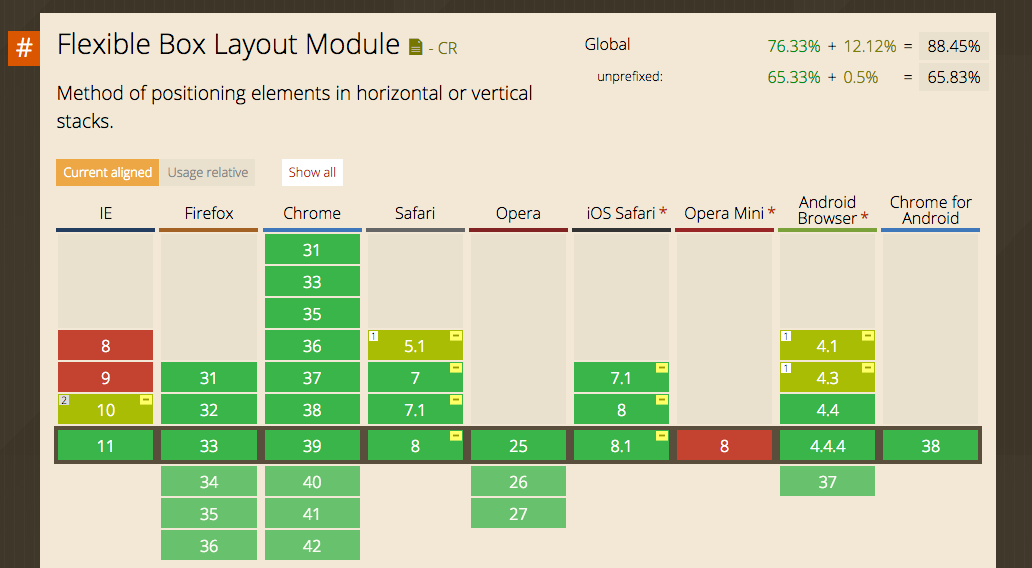Click the red asterisk next to Opera Mini
1032x568 pixels.
(771, 213)
